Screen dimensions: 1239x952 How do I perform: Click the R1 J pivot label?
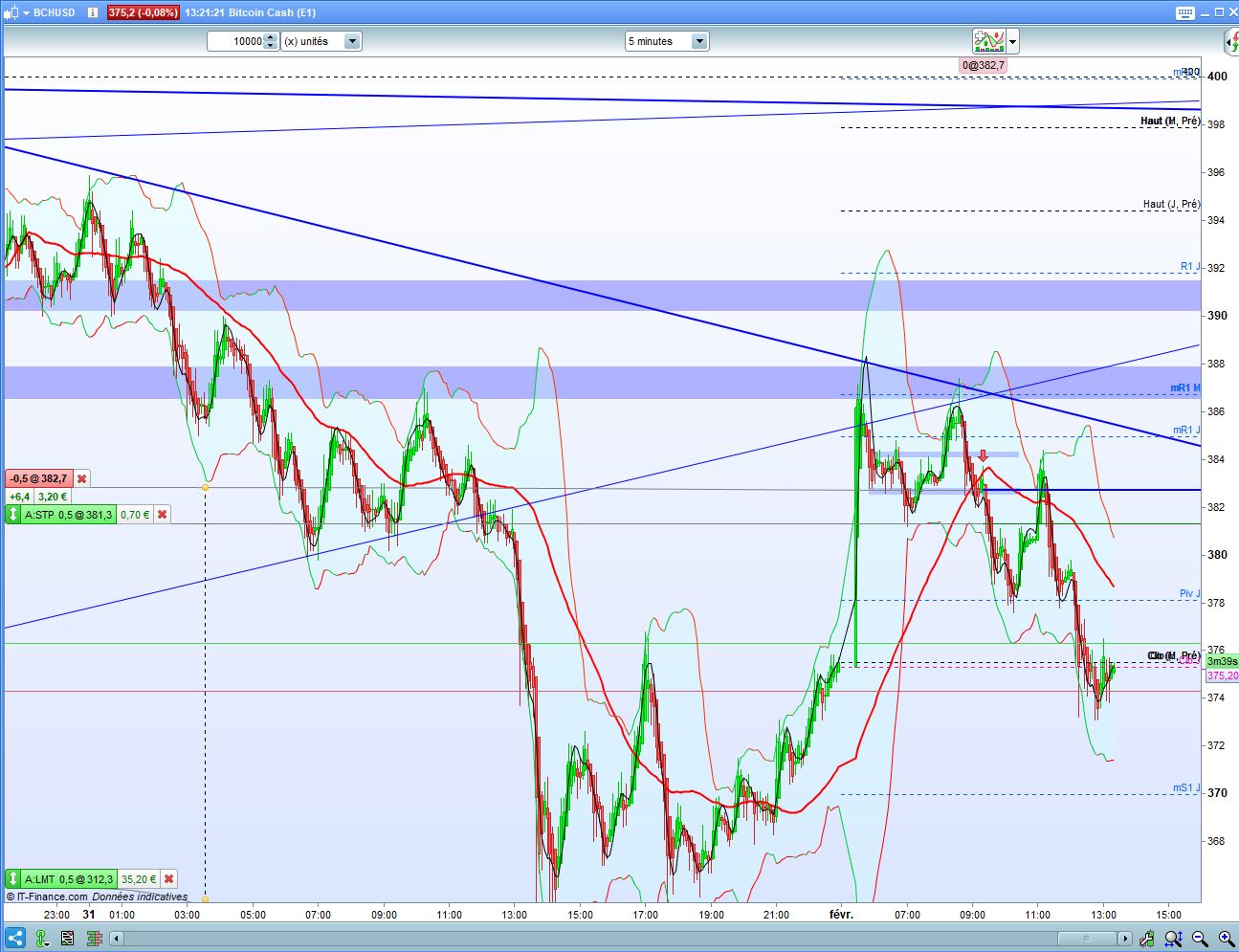click(x=1189, y=267)
